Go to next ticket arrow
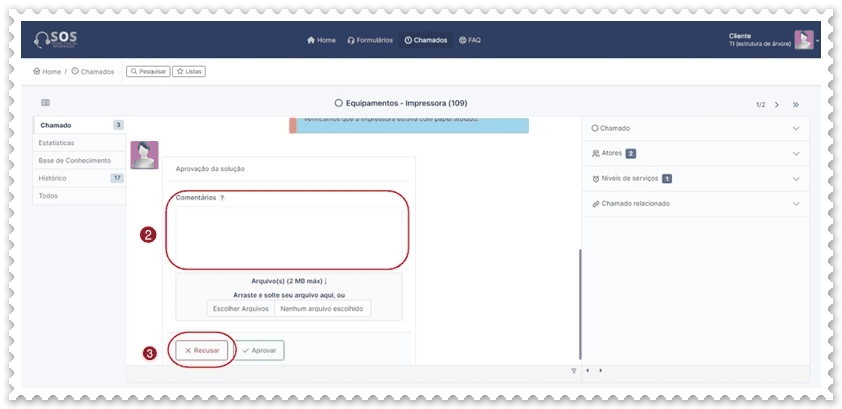Screen dimensions: 842x409 tap(777, 104)
